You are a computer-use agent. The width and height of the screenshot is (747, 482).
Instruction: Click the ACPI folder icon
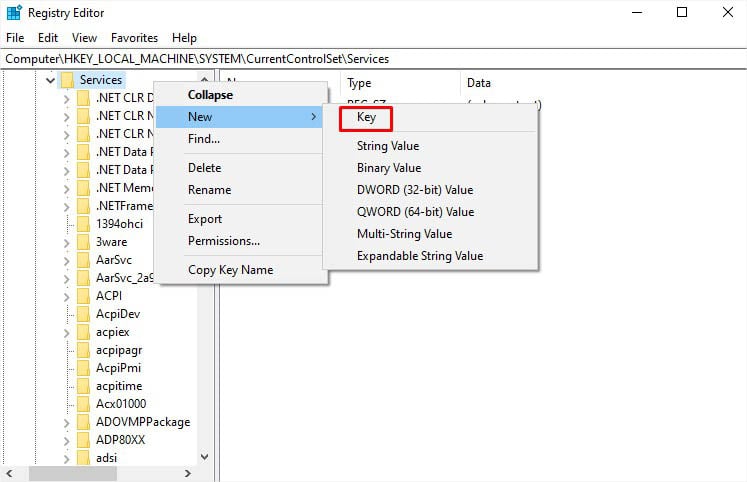[83, 296]
